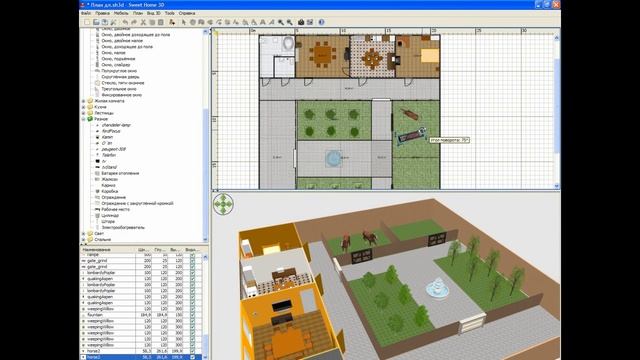The height and width of the screenshot is (360, 640).
Task: Toggle visibility checkbox of highlighted horse2 row
Action: (x=192, y=357)
